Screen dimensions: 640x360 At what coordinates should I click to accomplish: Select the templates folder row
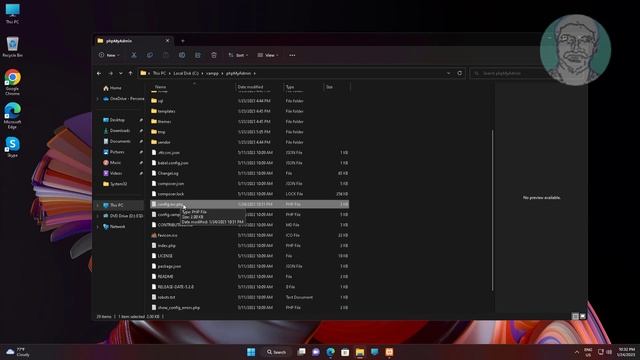[x=249, y=111]
